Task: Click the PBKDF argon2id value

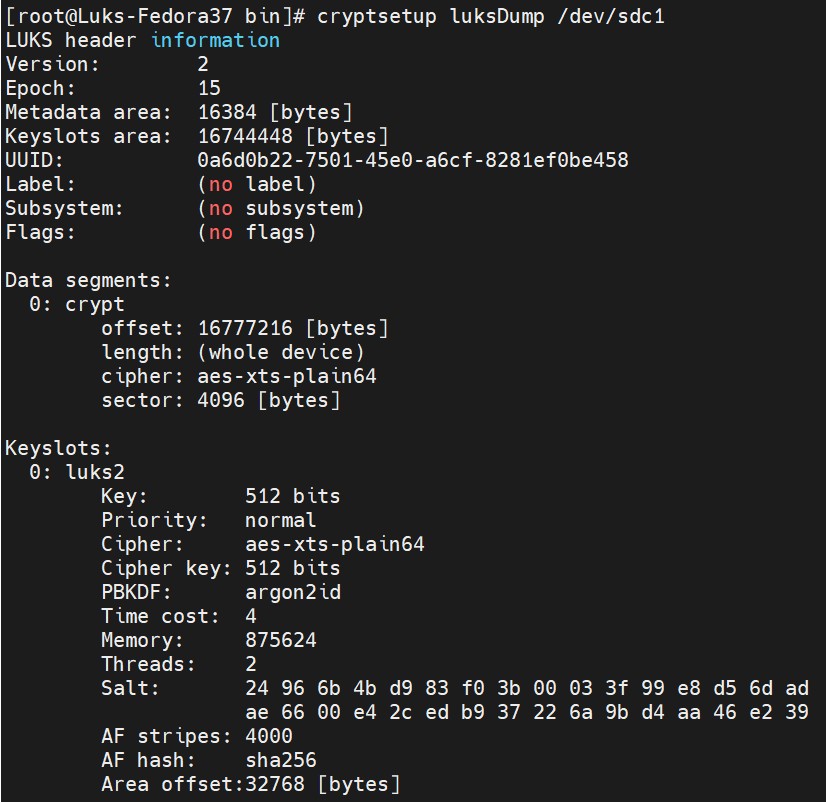Action: pos(293,592)
